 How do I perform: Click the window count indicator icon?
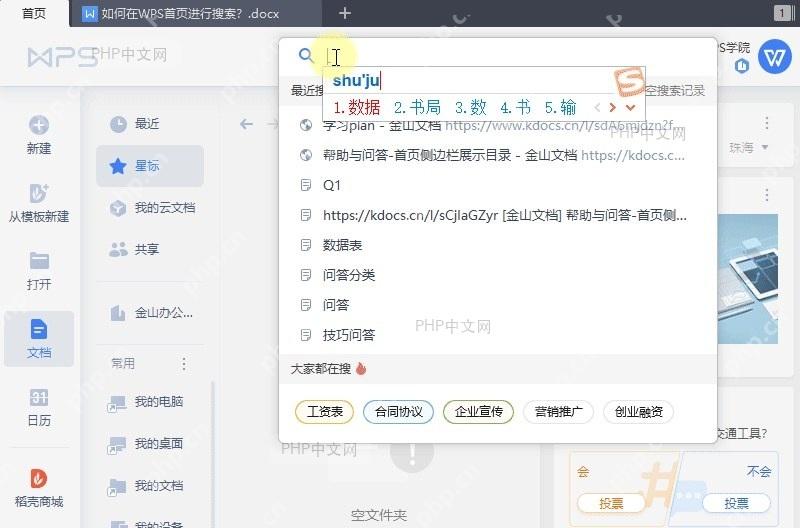click(782, 13)
